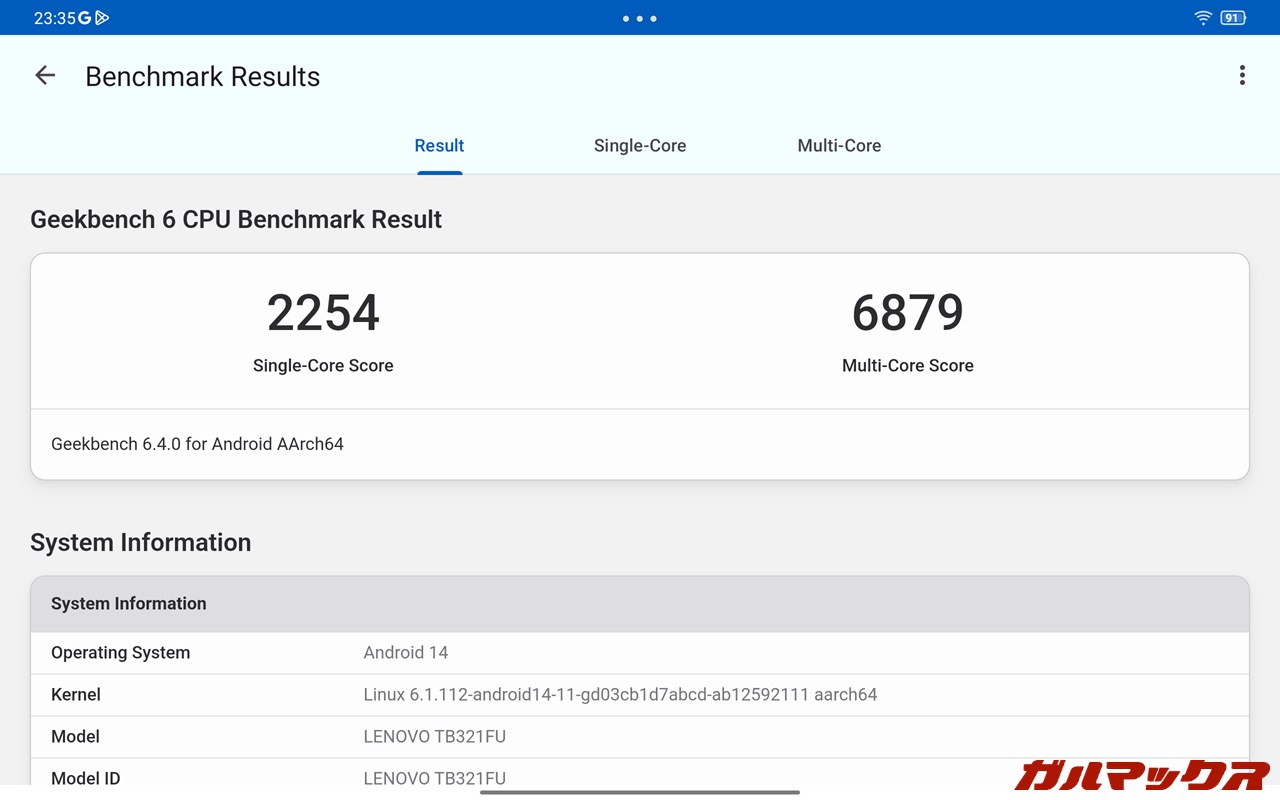1280x800 pixels.
Task: Tap the Operating System row
Action: tap(640, 653)
